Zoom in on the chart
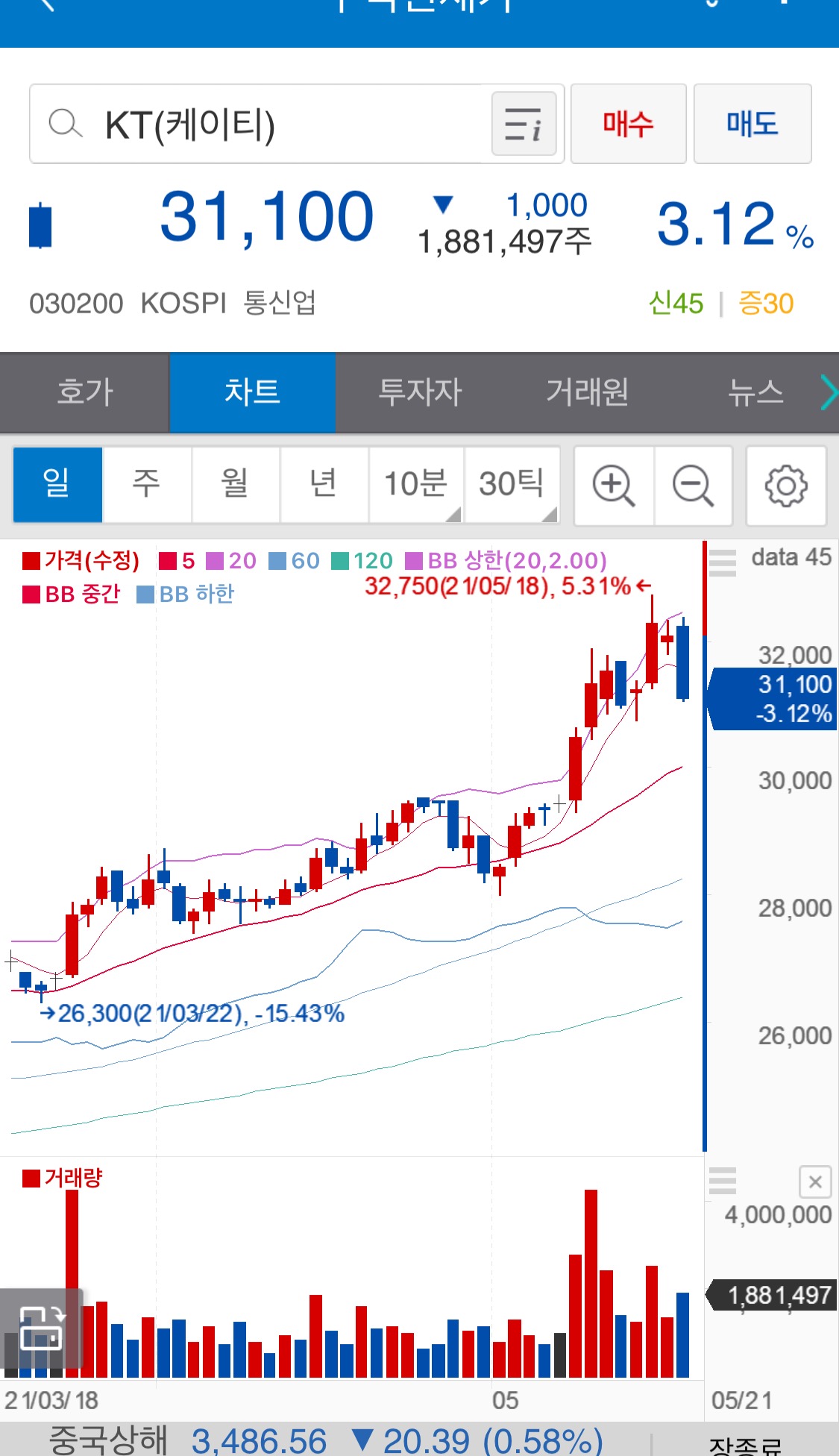 614,486
